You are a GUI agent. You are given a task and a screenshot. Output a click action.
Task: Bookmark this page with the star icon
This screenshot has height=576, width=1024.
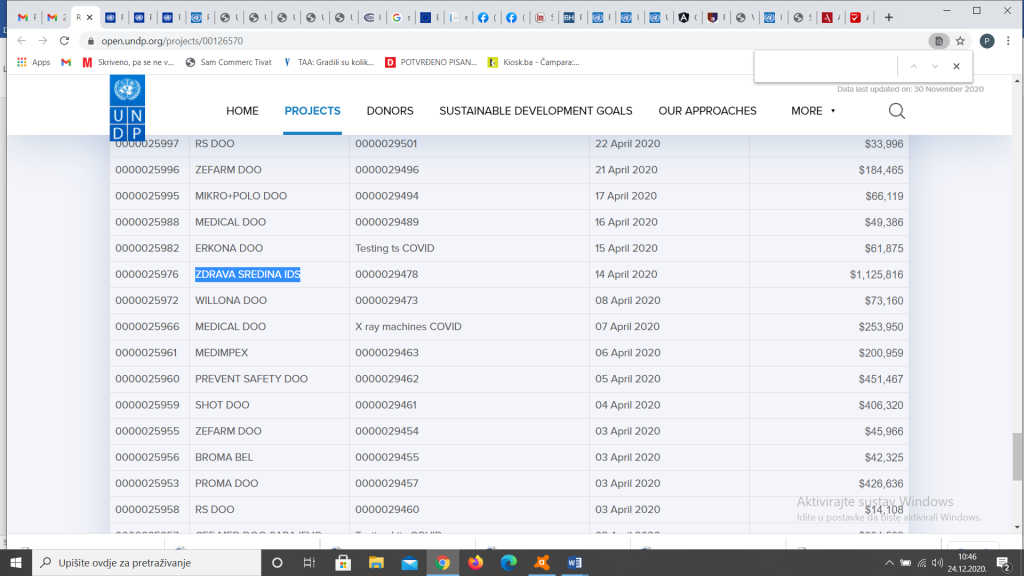click(x=960, y=40)
